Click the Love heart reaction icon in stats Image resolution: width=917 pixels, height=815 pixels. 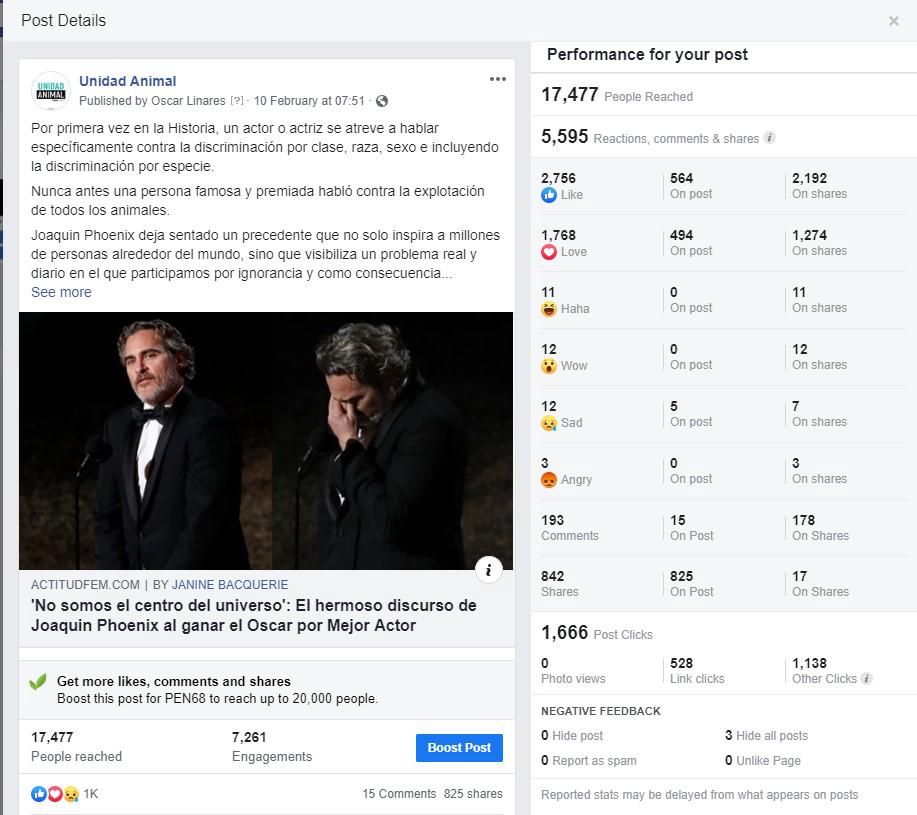(x=549, y=252)
